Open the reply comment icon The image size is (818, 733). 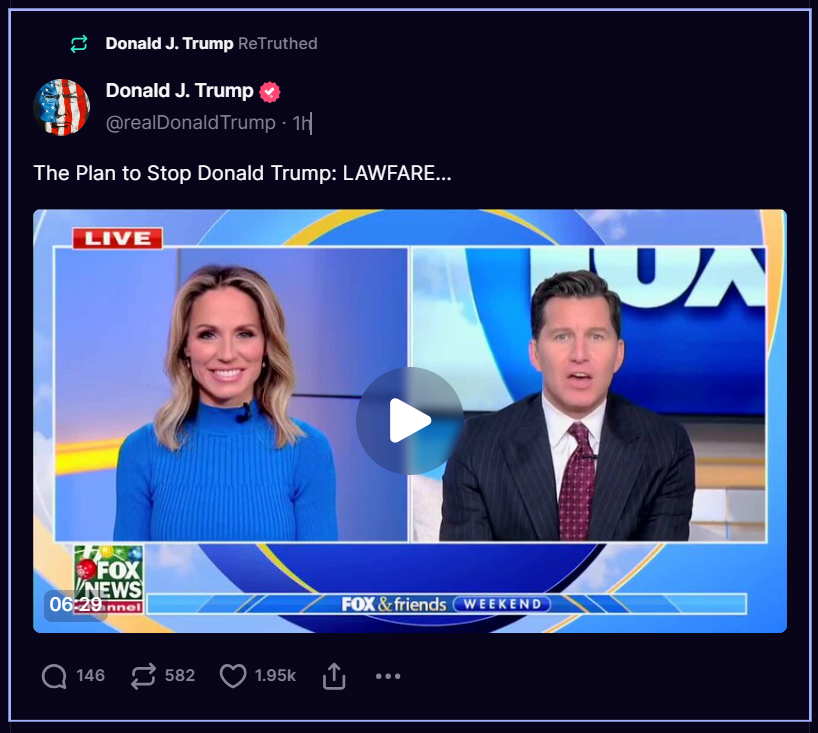54,676
